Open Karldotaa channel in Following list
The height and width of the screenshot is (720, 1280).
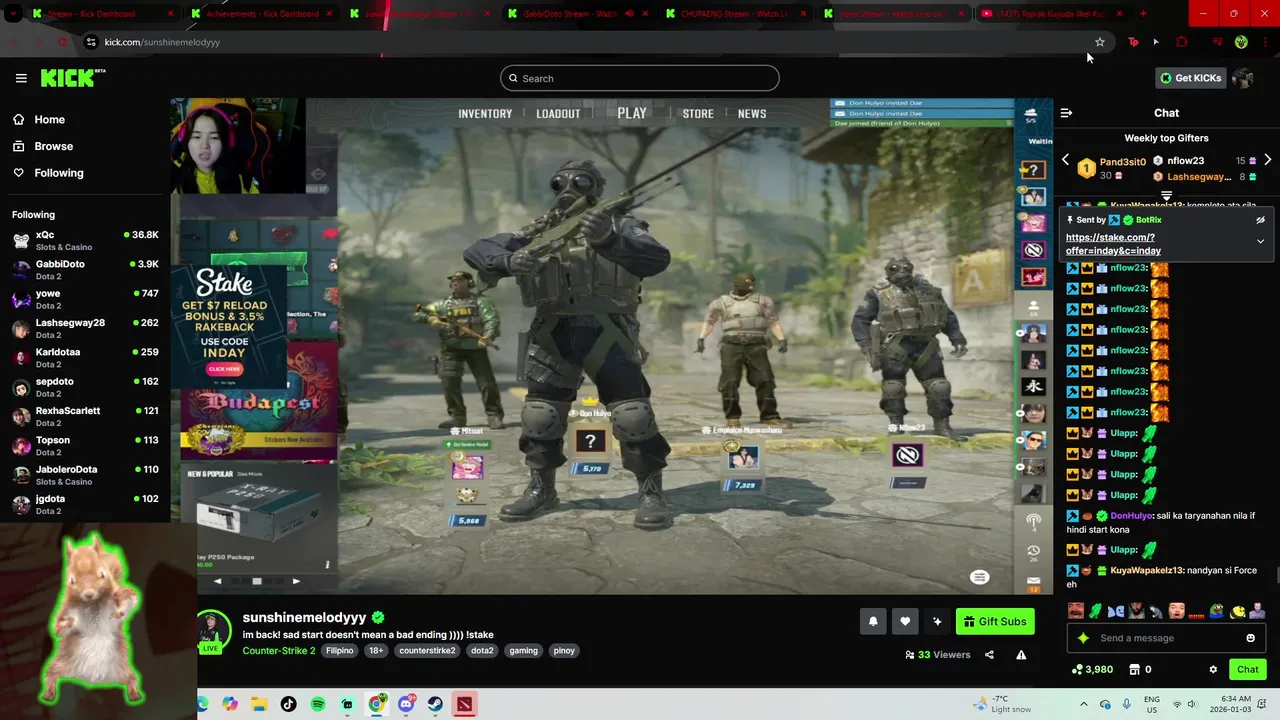(x=85, y=358)
